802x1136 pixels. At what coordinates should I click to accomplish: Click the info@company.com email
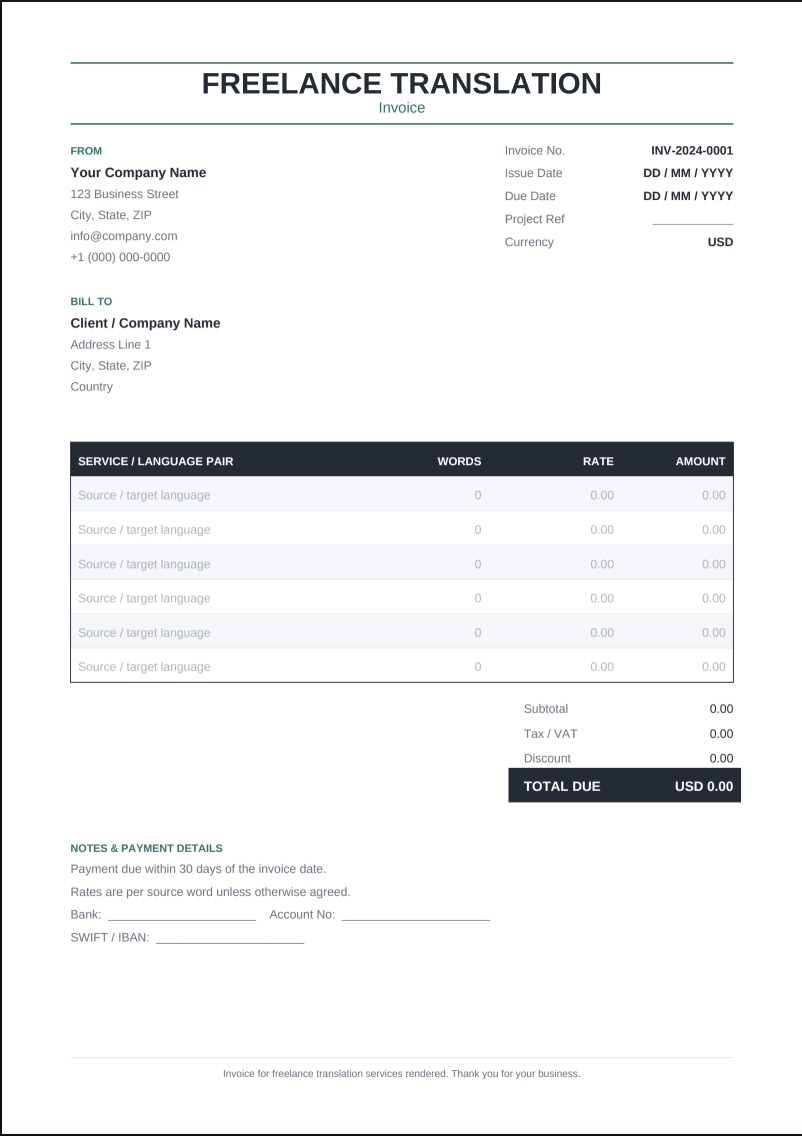pyautogui.click(x=124, y=236)
